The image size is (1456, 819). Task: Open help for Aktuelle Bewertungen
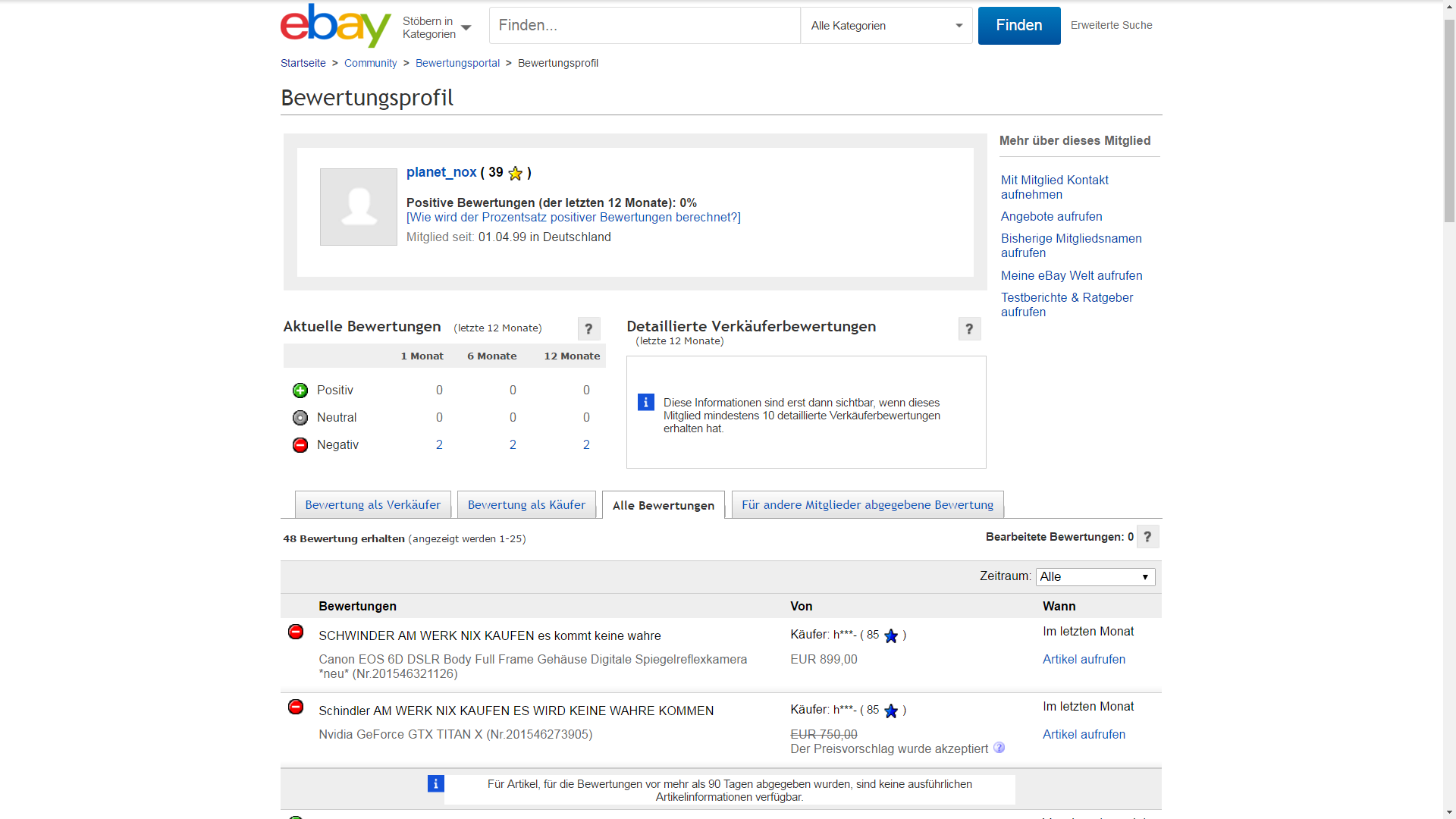tap(588, 328)
